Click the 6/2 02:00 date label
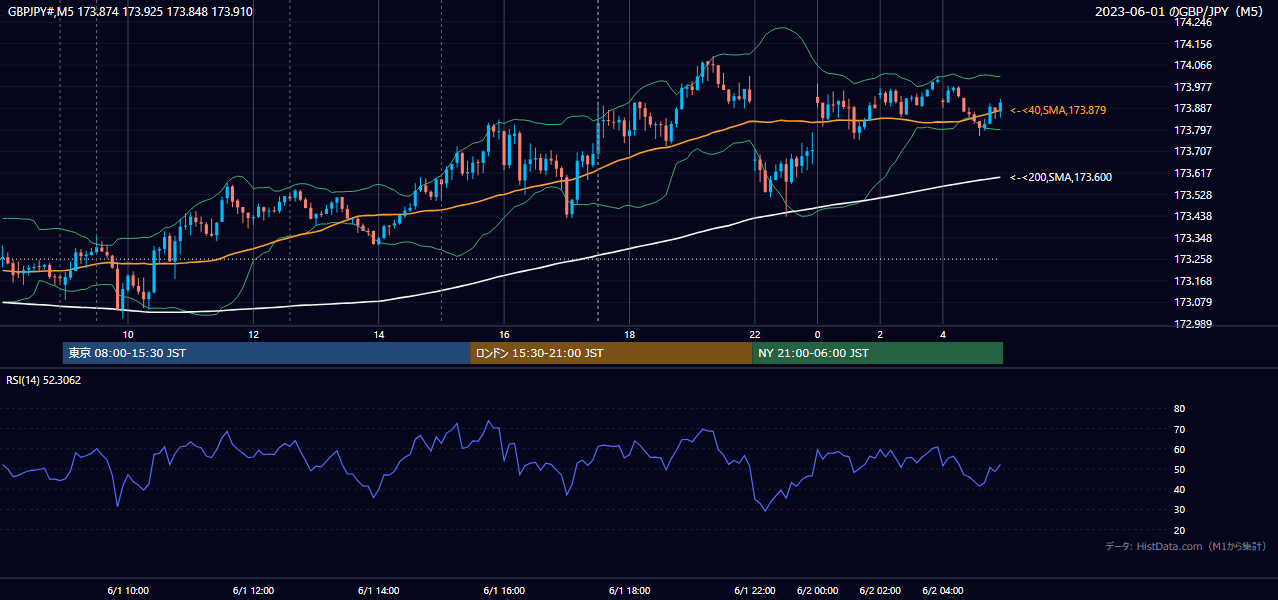The height and width of the screenshot is (600, 1278). pyautogui.click(x=880, y=591)
